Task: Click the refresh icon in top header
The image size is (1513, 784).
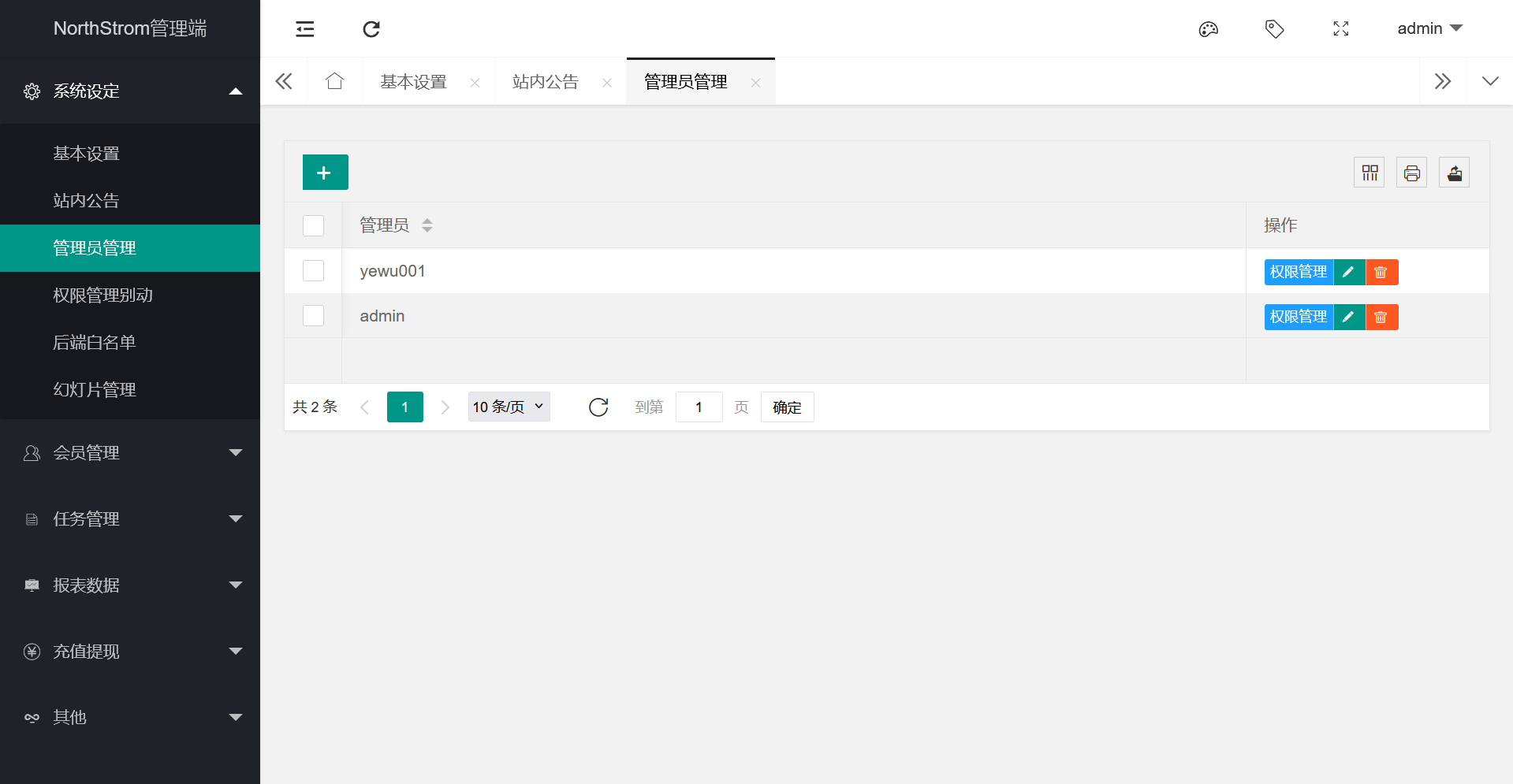Action: (371, 29)
